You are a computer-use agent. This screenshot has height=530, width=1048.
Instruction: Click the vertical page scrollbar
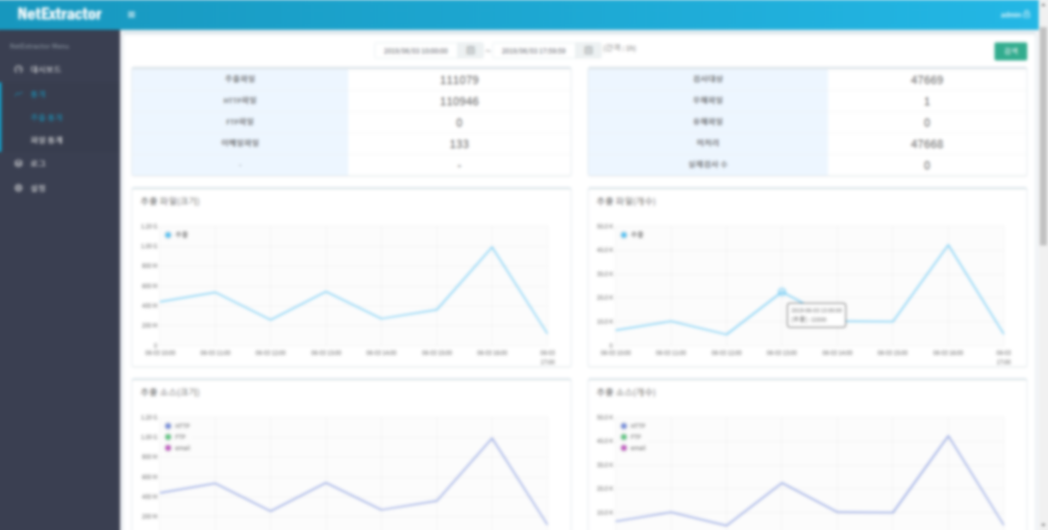tap(1043, 150)
